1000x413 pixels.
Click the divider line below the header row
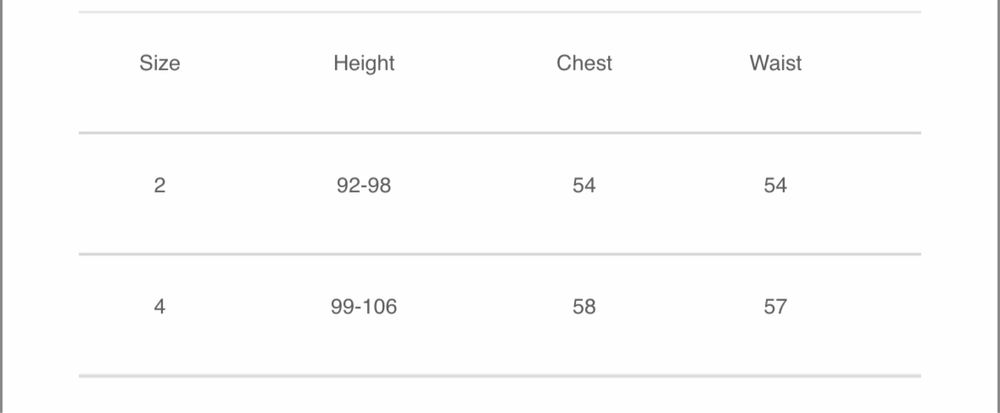[x=500, y=132]
